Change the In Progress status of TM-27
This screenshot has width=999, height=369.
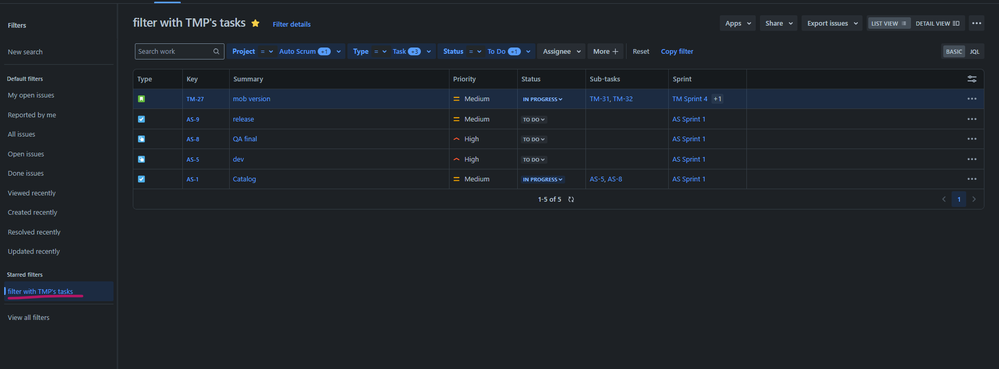(x=543, y=99)
